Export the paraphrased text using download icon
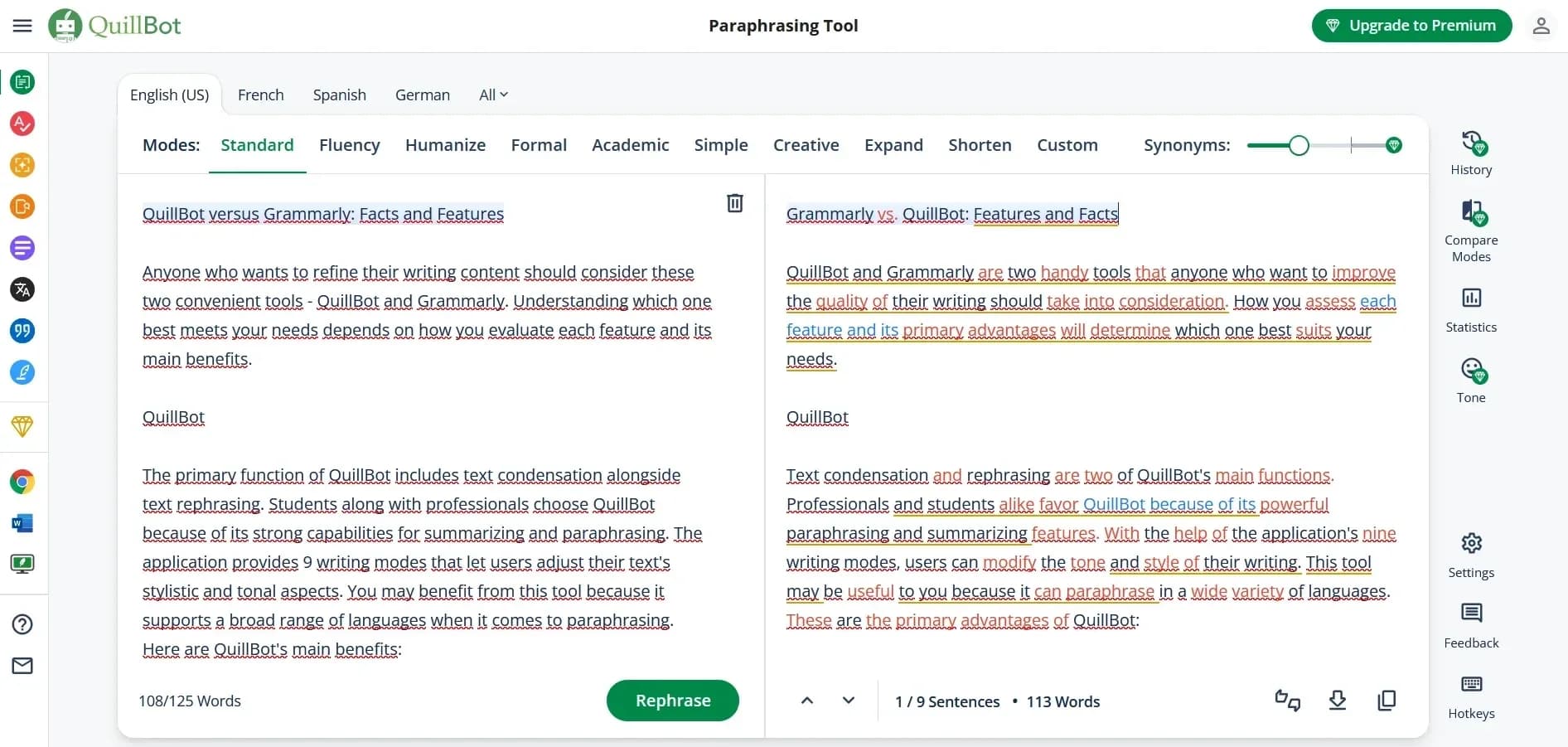The image size is (1568, 747). 1337,701
